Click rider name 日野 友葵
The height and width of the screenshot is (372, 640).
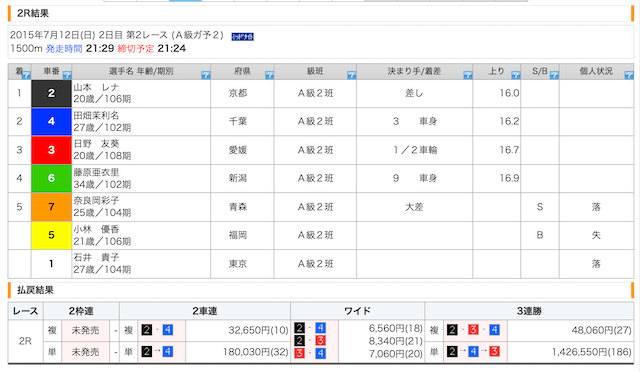point(96,144)
